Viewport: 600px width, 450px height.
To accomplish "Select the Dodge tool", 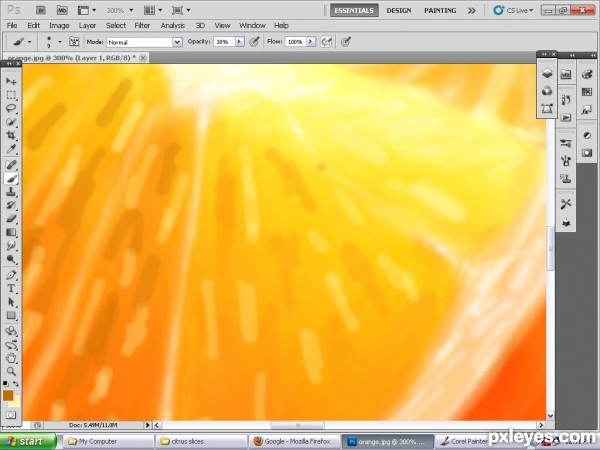I will [11, 259].
